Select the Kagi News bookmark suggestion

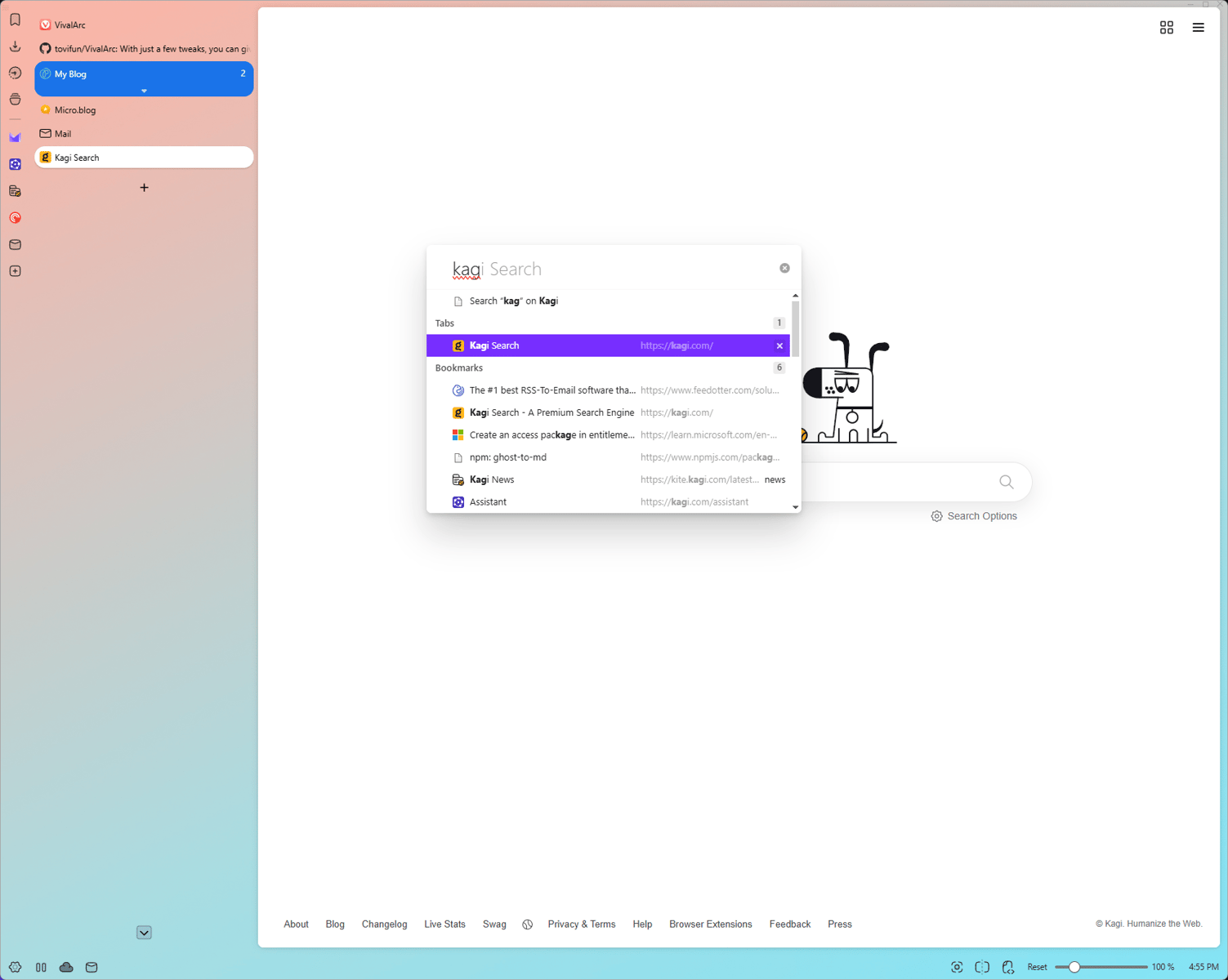tap(491, 479)
